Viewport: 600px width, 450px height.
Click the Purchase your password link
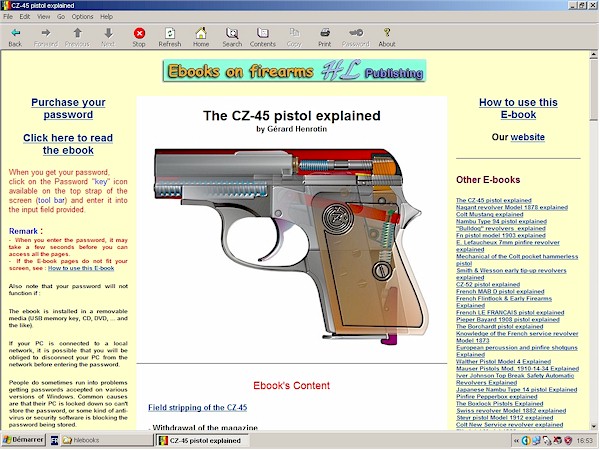tap(68, 109)
